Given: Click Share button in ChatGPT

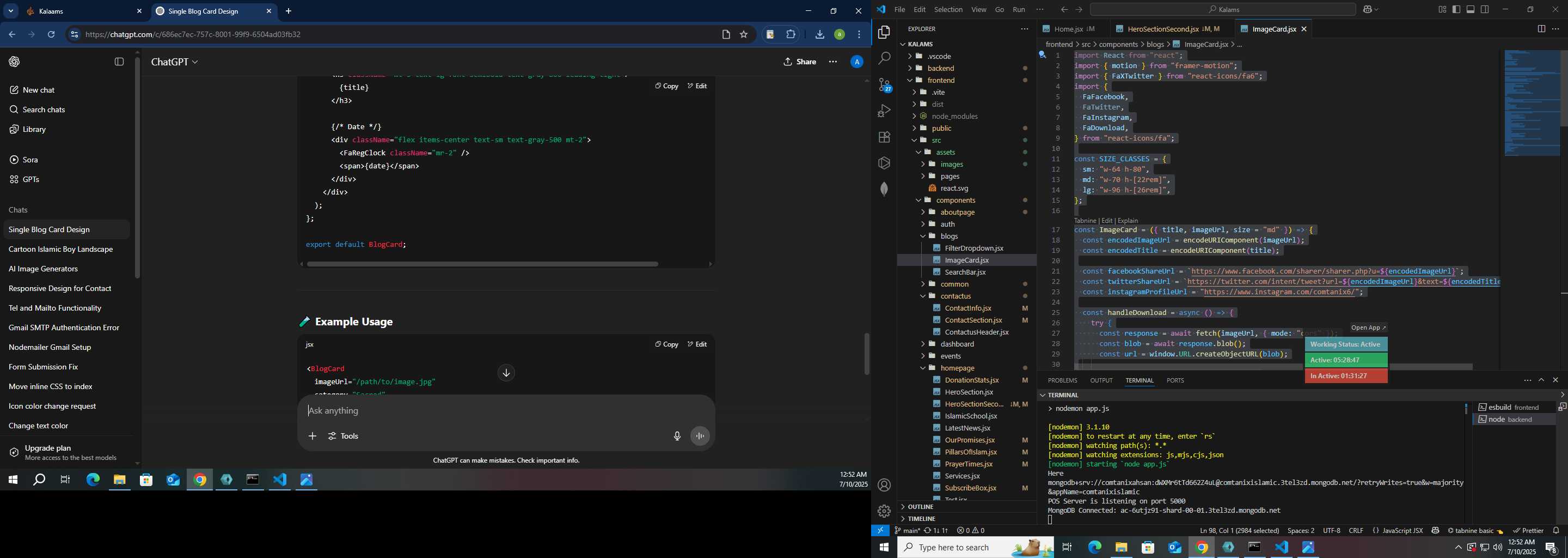Looking at the screenshot, I should pyautogui.click(x=799, y=62).
